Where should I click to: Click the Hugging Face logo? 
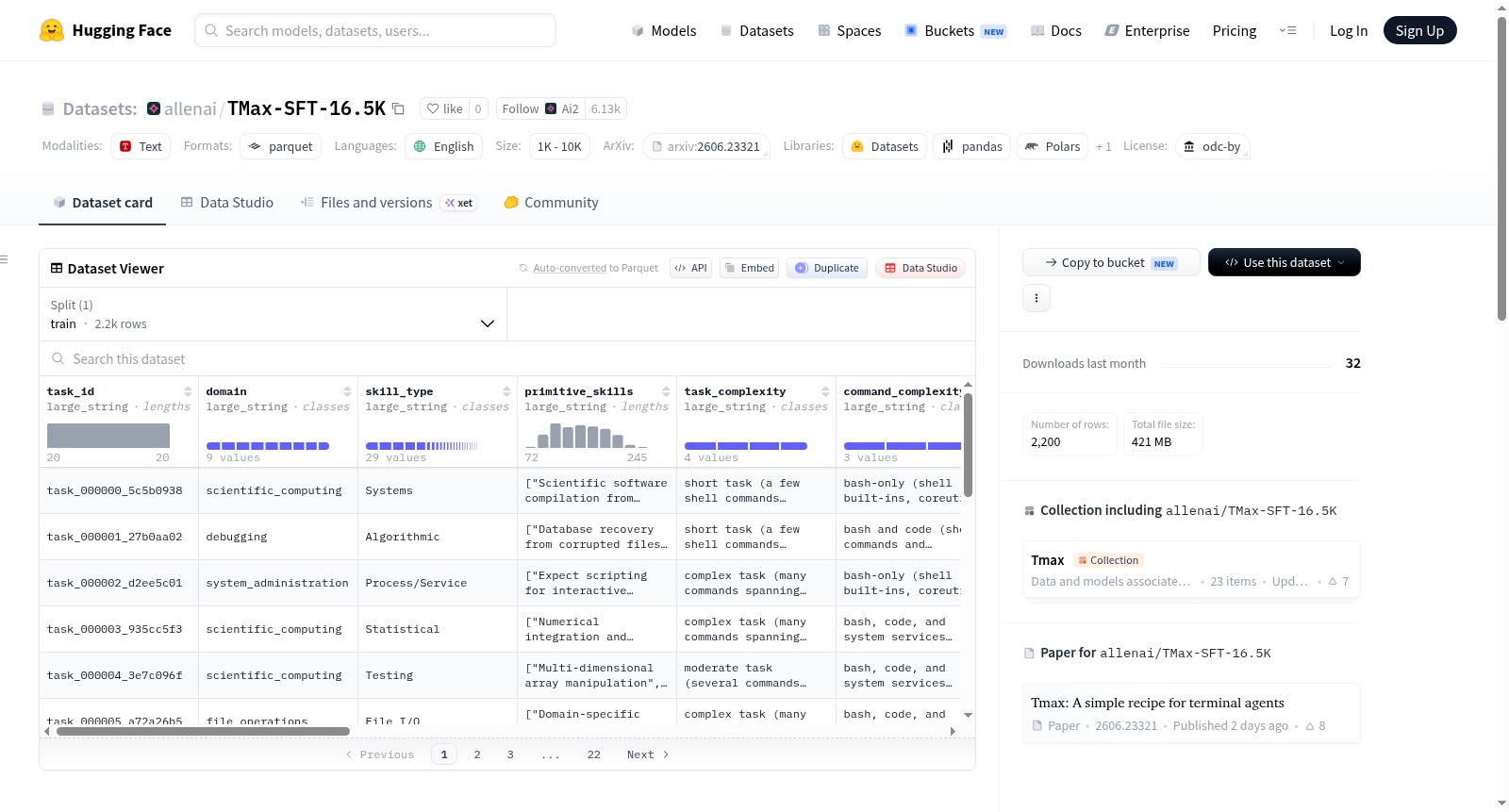click(x=106, y=30)
